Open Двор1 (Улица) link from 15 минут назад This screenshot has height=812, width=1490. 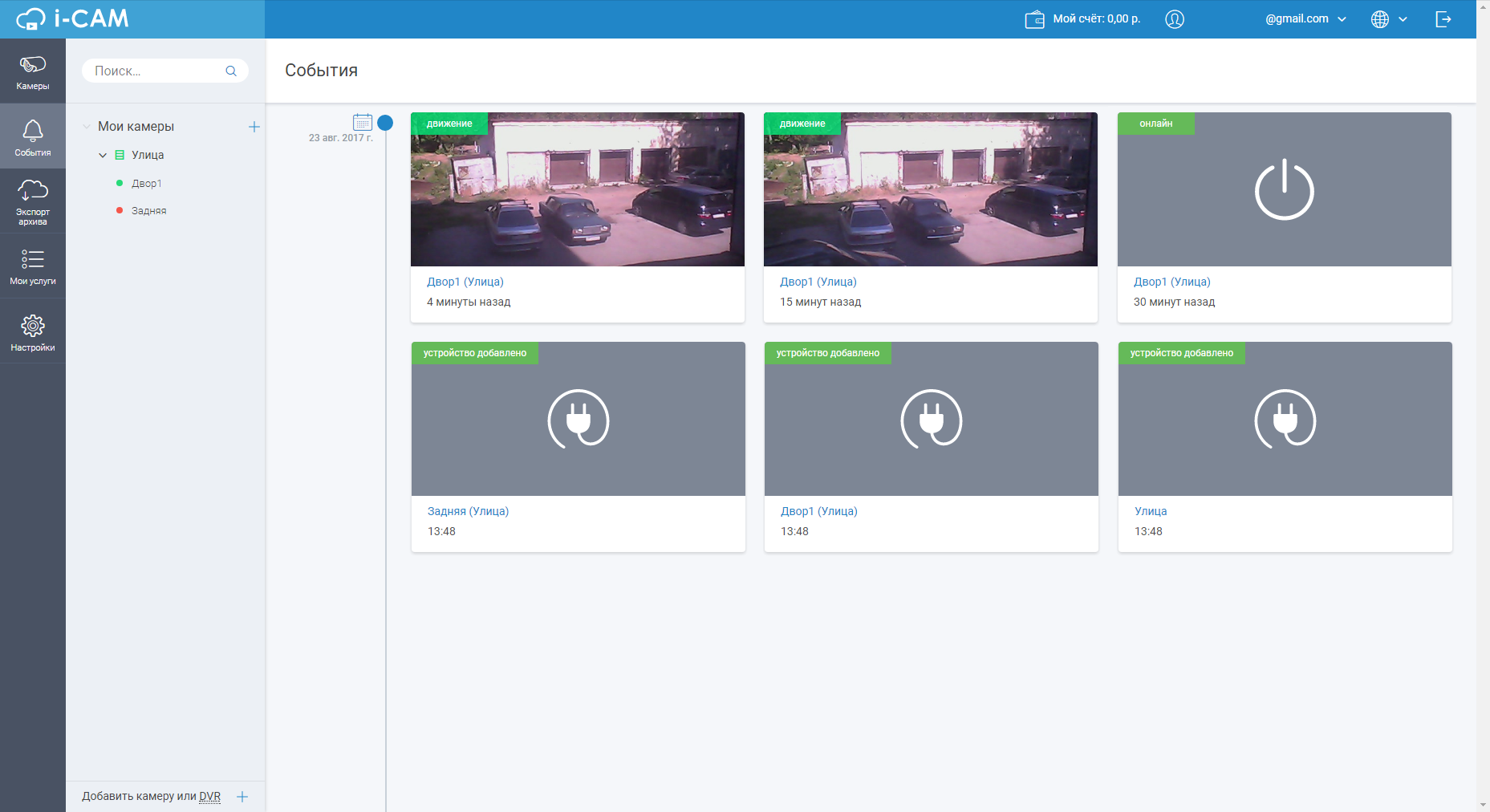818,282
